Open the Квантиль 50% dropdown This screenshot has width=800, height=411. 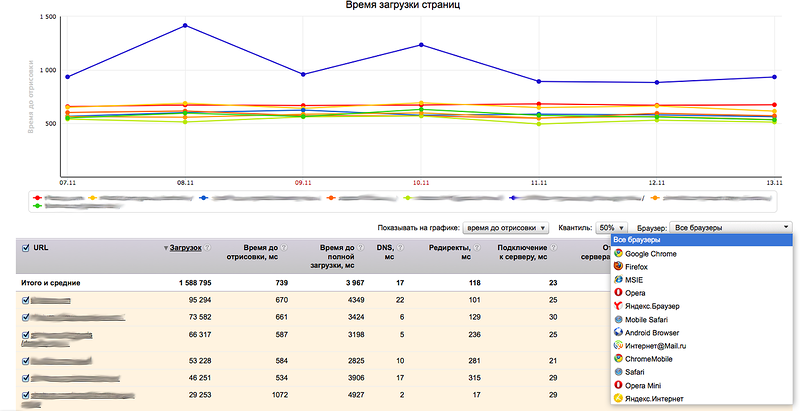[x=611, y=228]
